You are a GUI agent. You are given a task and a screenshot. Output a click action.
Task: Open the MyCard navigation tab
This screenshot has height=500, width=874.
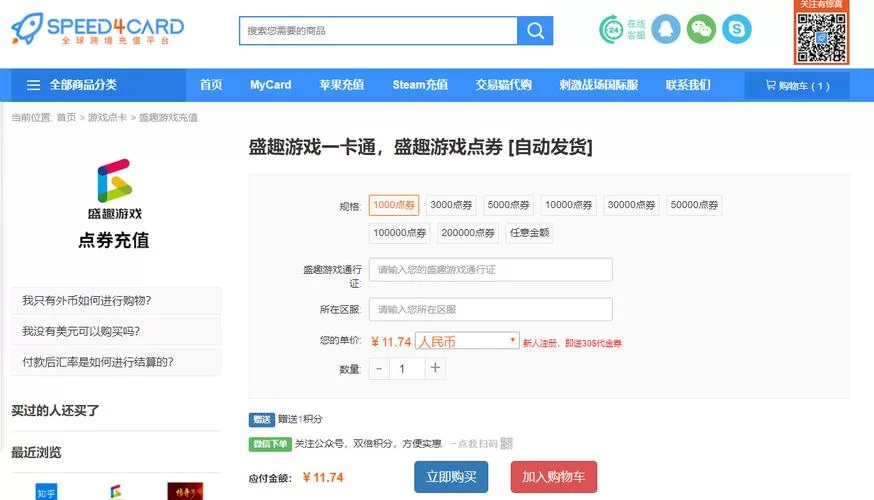click(270, 85)
